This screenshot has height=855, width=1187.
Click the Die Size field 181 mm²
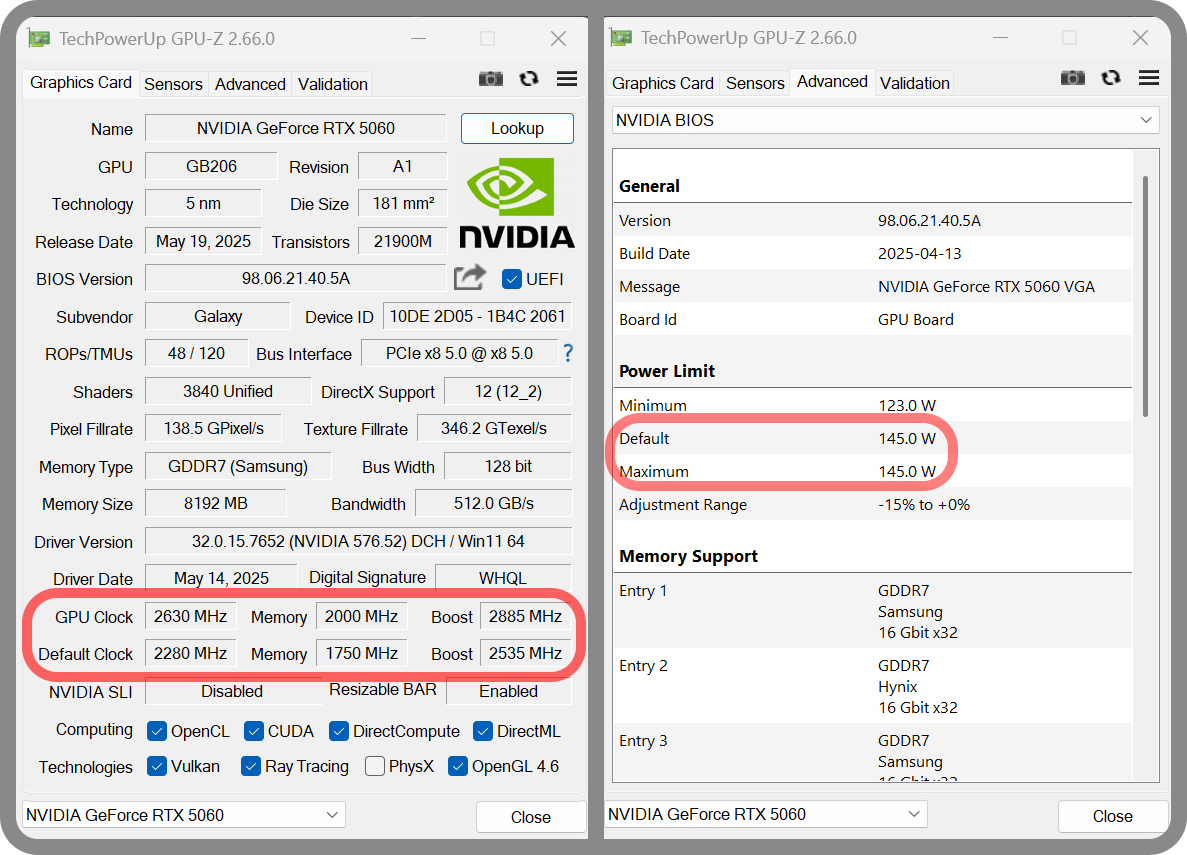click(x=403, y=203)
